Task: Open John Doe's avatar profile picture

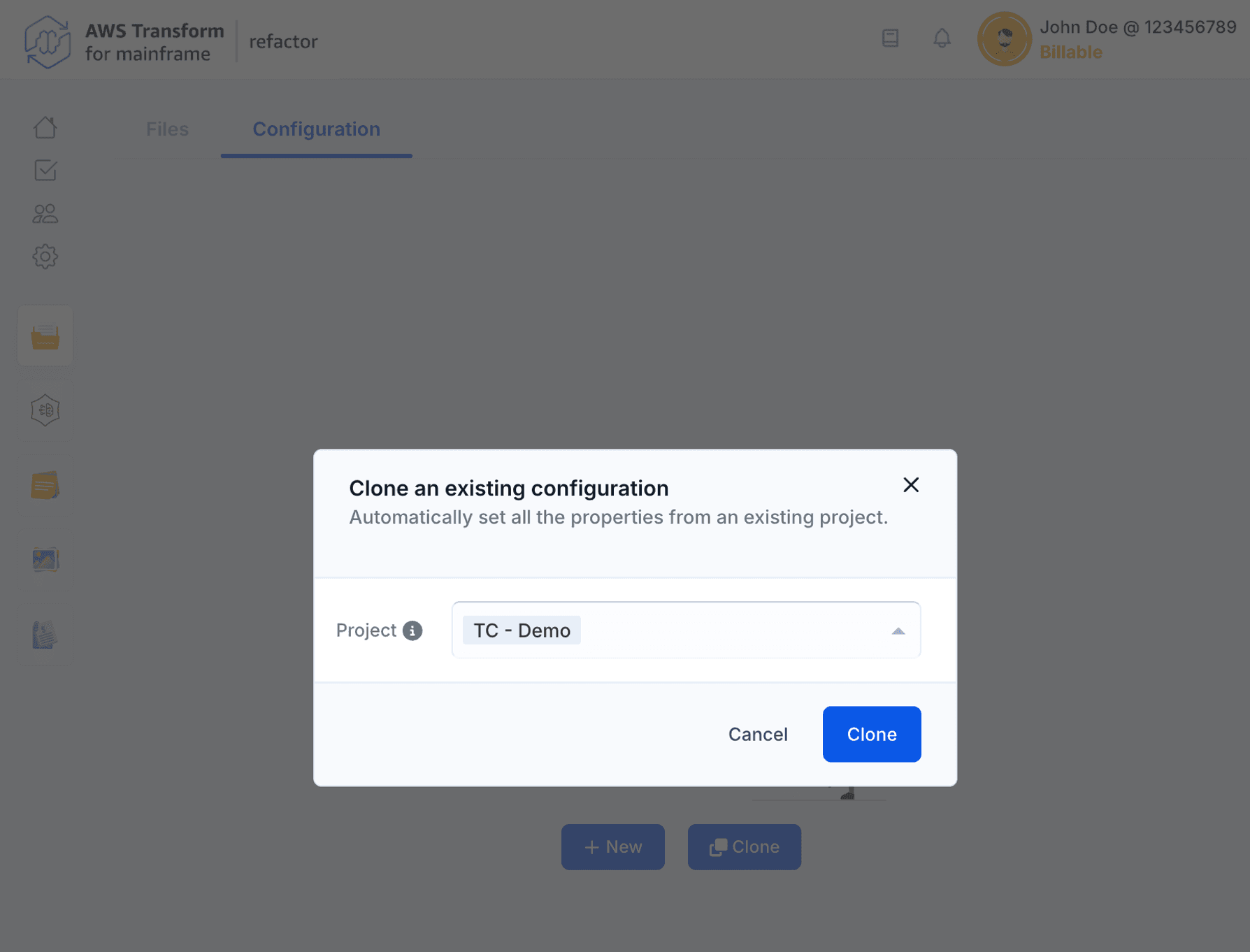Action: (x=1005, y=39)
